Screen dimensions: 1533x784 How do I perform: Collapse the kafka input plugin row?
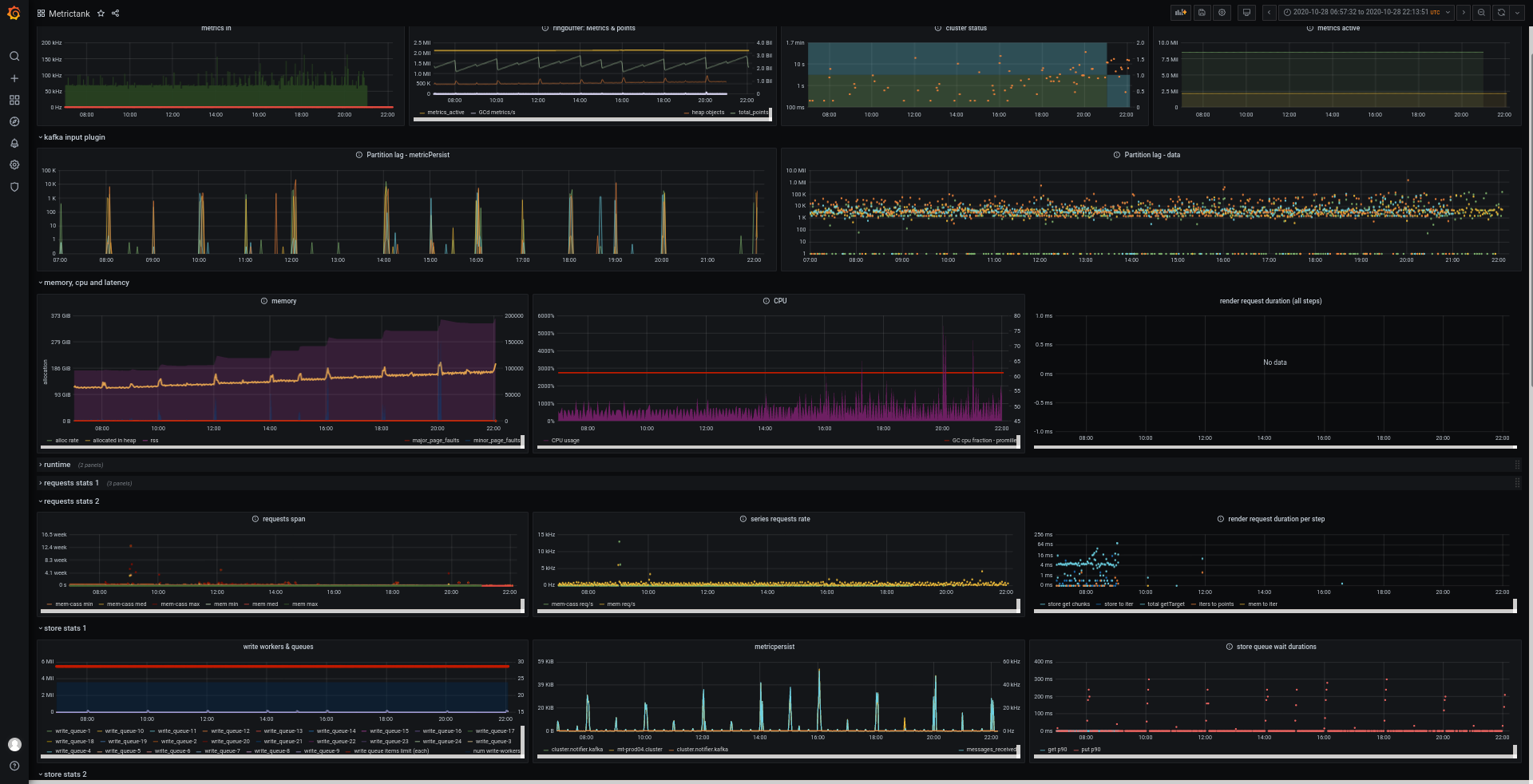[71, 137]
